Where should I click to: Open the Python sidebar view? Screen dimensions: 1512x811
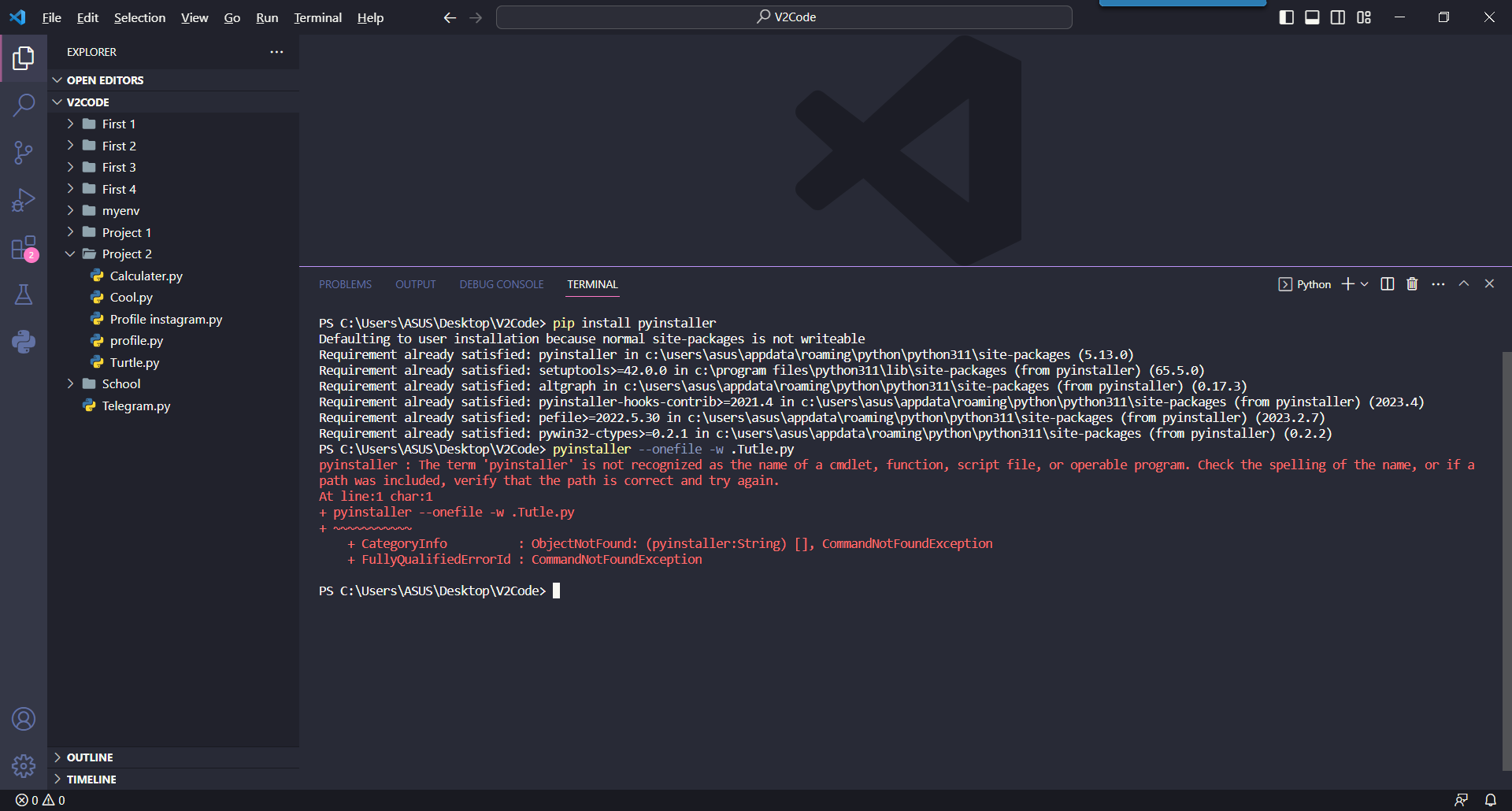tap(24, 342)
